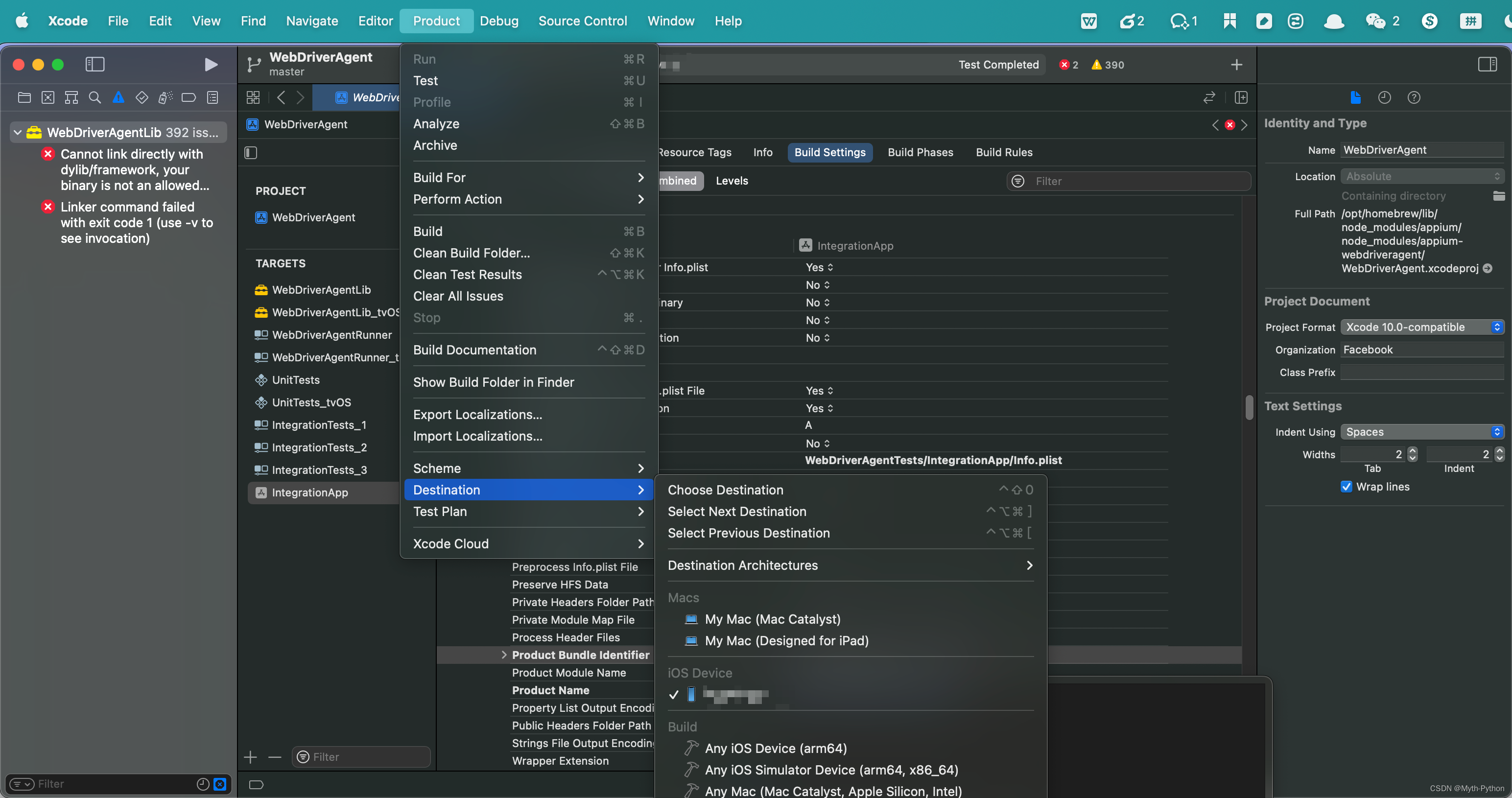Click the Run play button in toolbar
This screenshot has height=798, width=1512.
pos(211,64)
